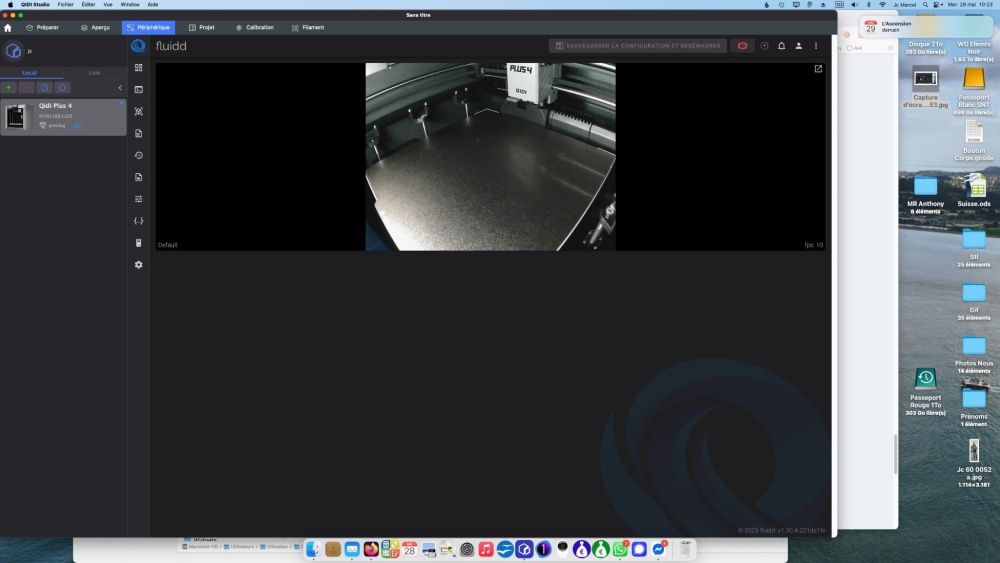Open the Éditer menu

pyautogui.click(x=88, y=4)
